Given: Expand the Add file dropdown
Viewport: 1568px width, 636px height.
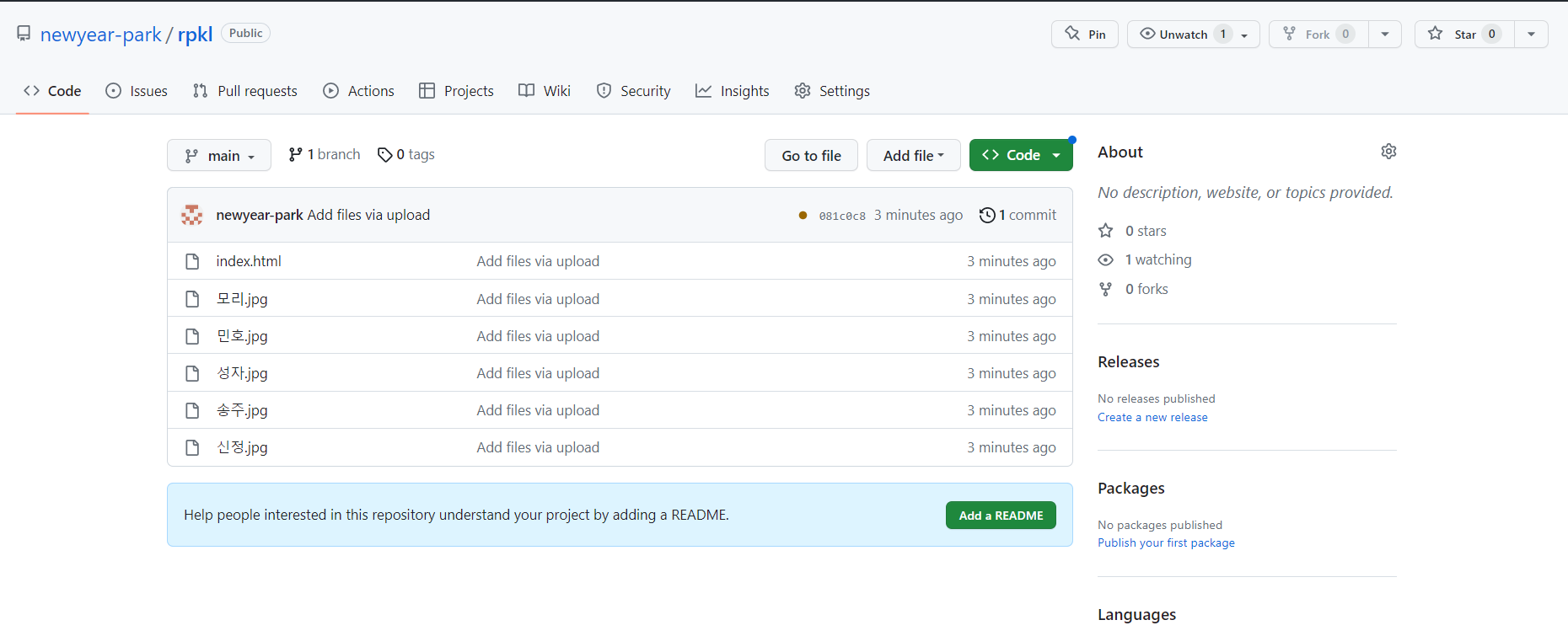Looking at the screenshot, I should coord(914,155).
